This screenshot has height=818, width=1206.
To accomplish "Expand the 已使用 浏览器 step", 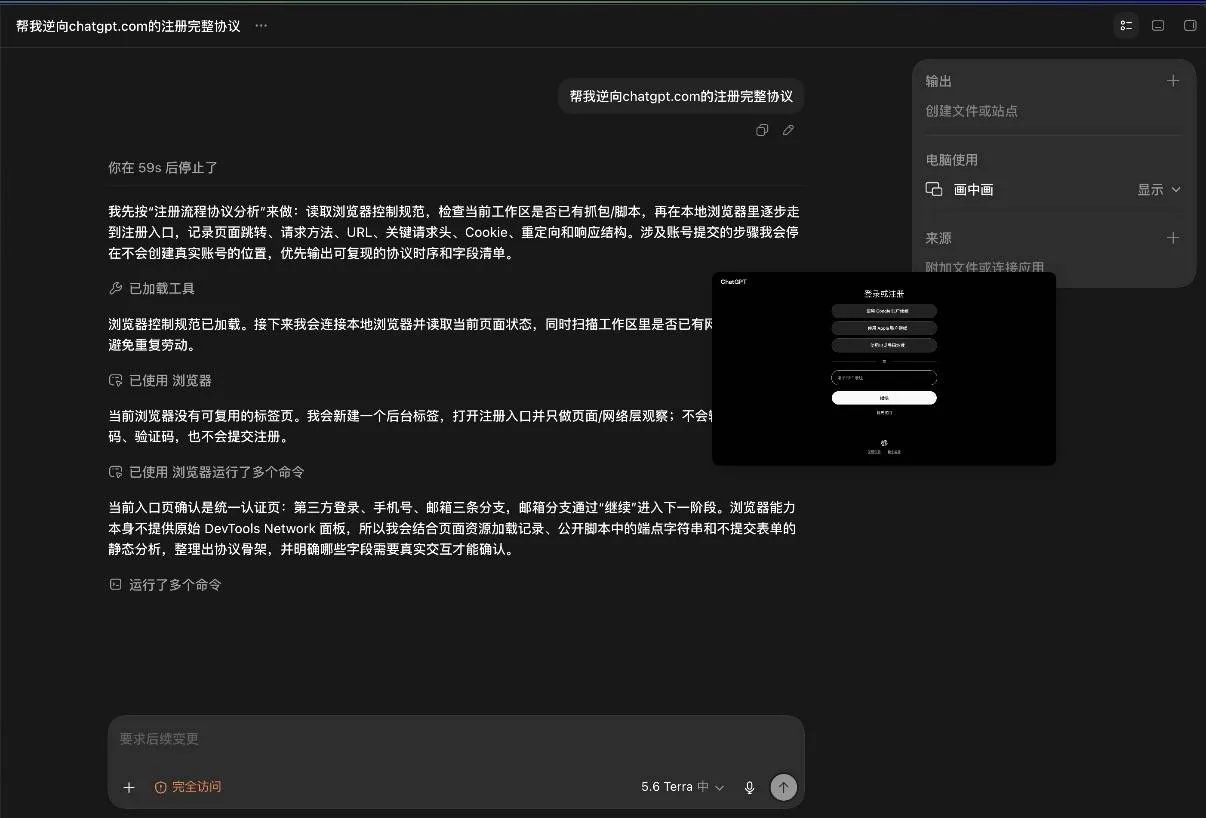I will pyautogui.click(x=160, y=381).
